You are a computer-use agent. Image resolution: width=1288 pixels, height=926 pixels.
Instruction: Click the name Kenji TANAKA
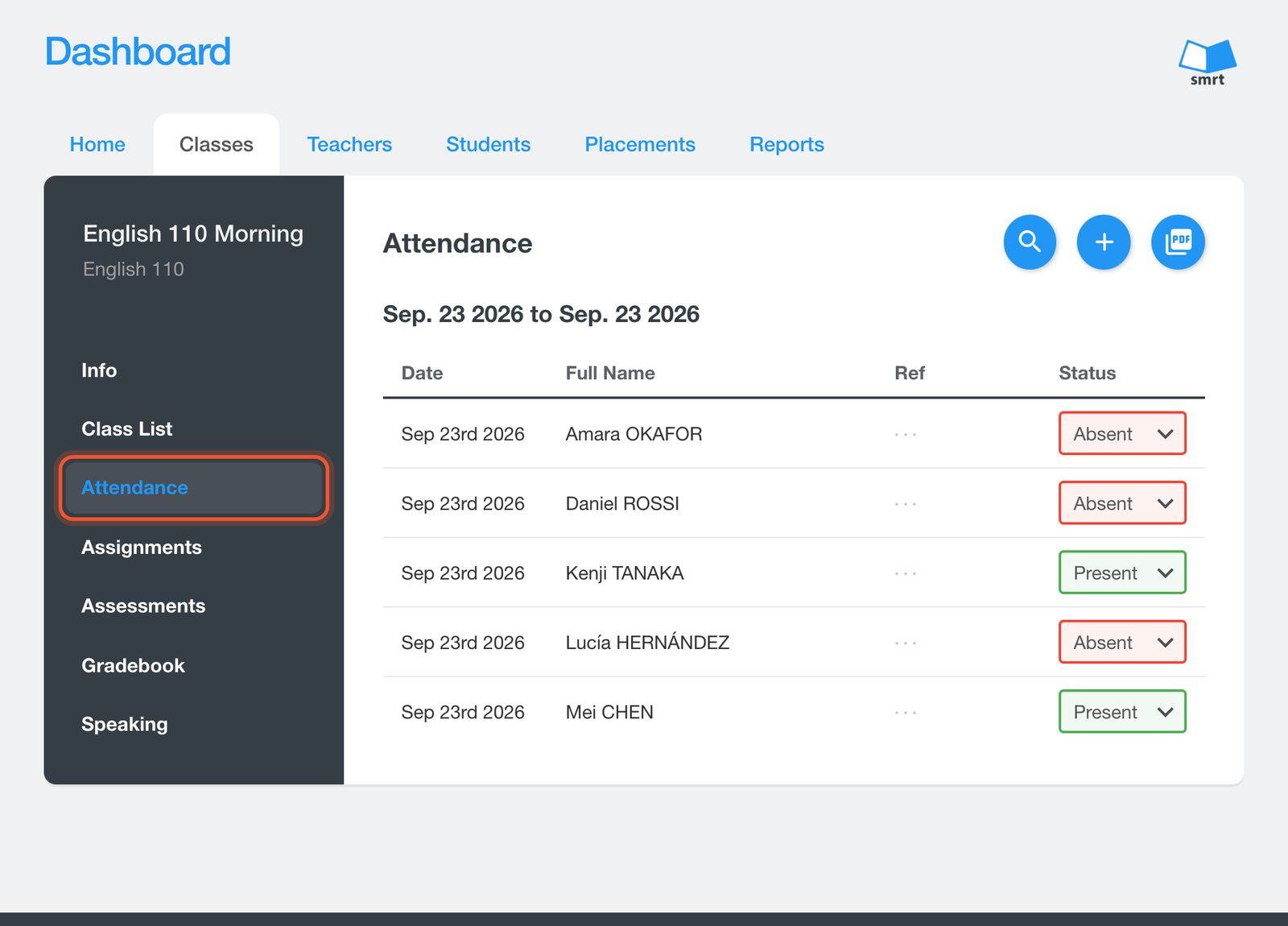pos(625,573)
